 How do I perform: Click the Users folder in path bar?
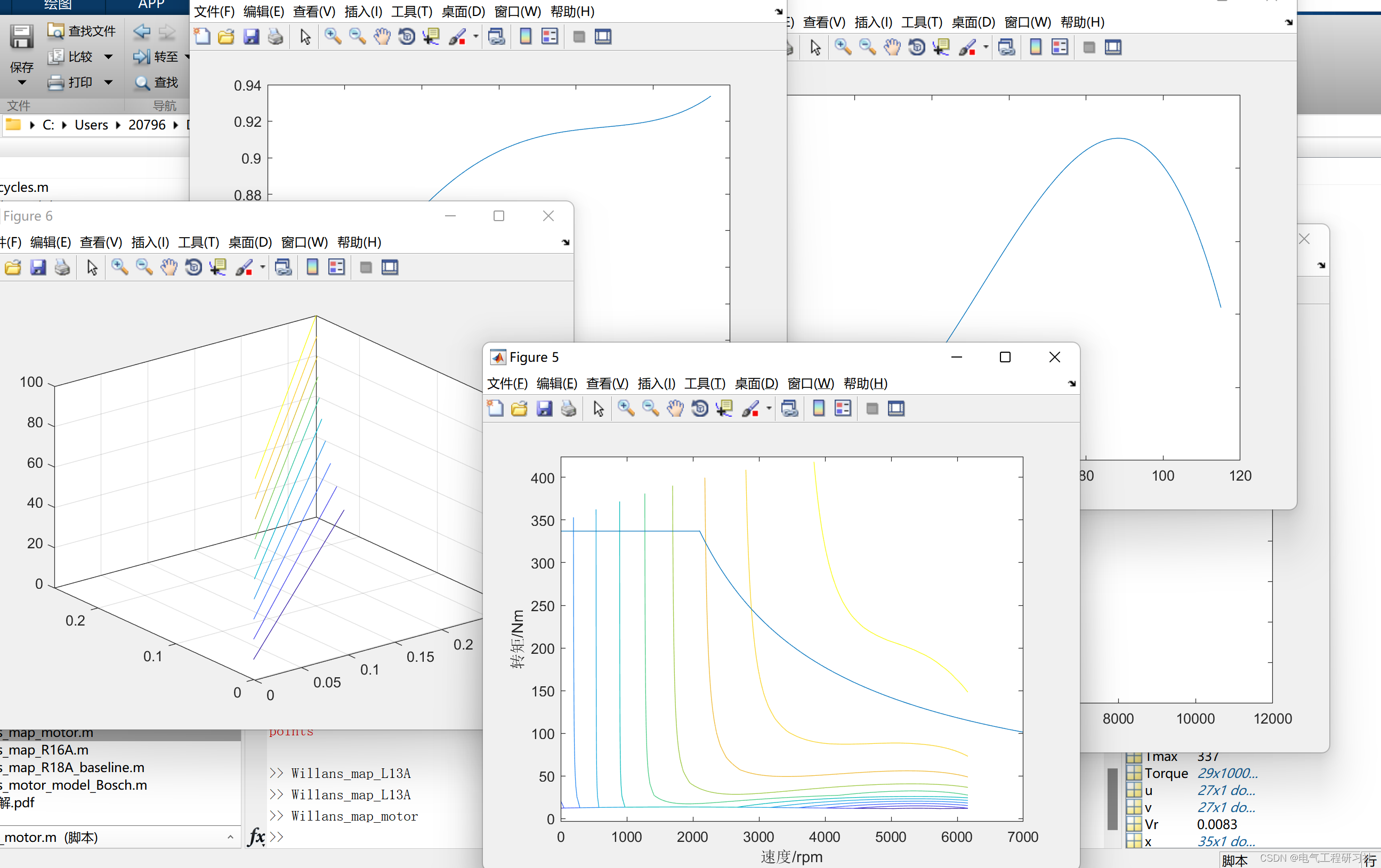pyautogui.click(x=91, y=125)
